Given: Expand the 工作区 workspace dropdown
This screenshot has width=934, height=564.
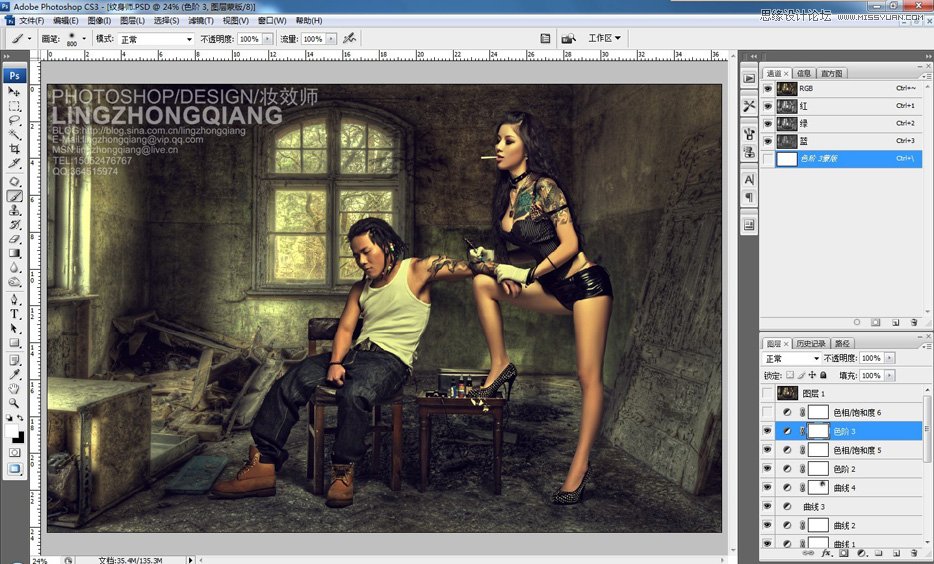Looking at the screenshot, I should pos(604,38).
